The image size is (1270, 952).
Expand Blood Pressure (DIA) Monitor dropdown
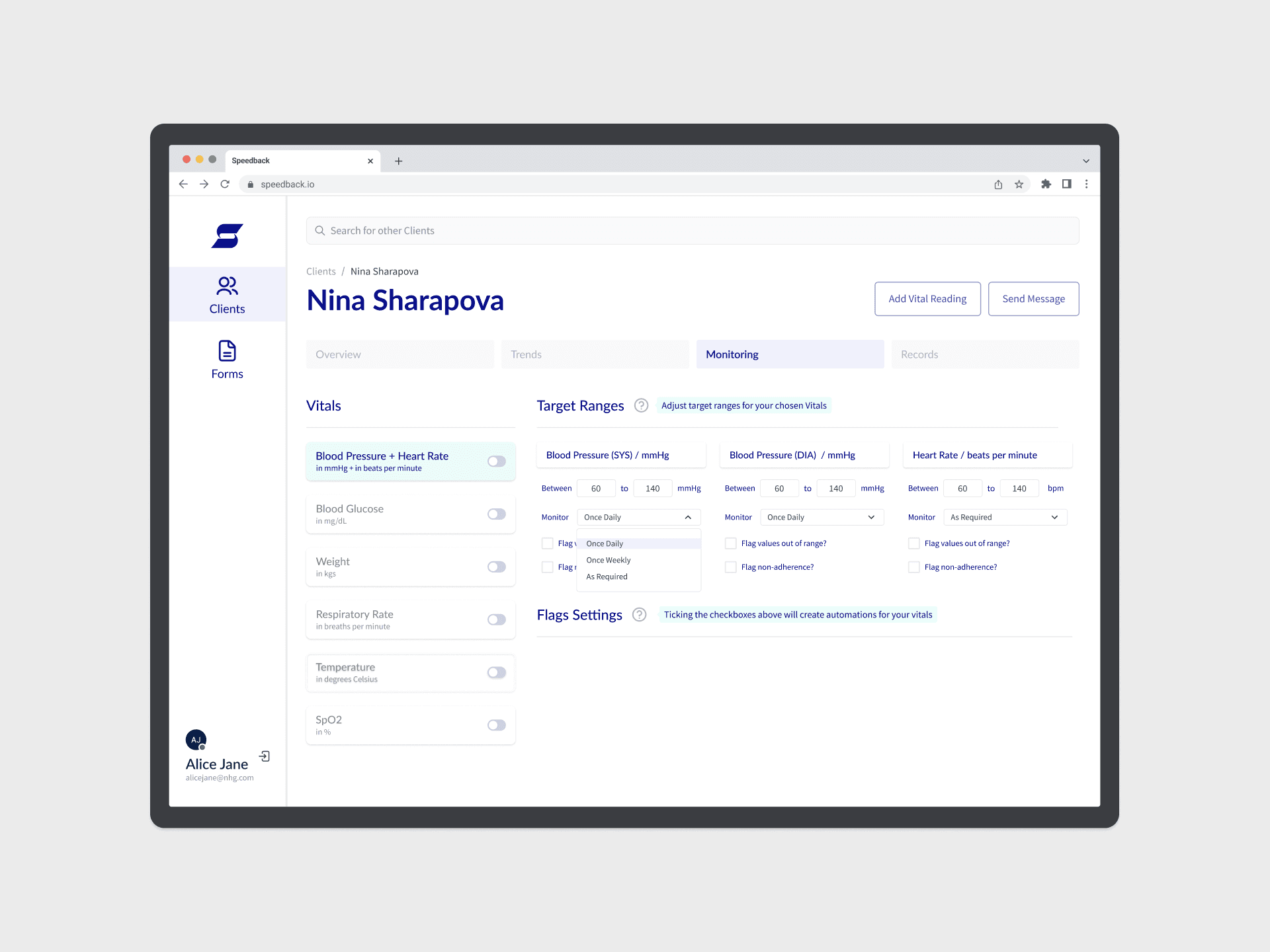(821, 518)
